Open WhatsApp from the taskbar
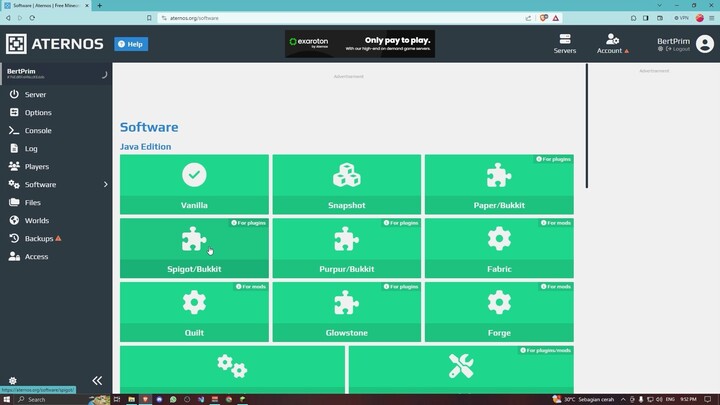Screen dimensions: 720x405 click(x=173, y=399)
